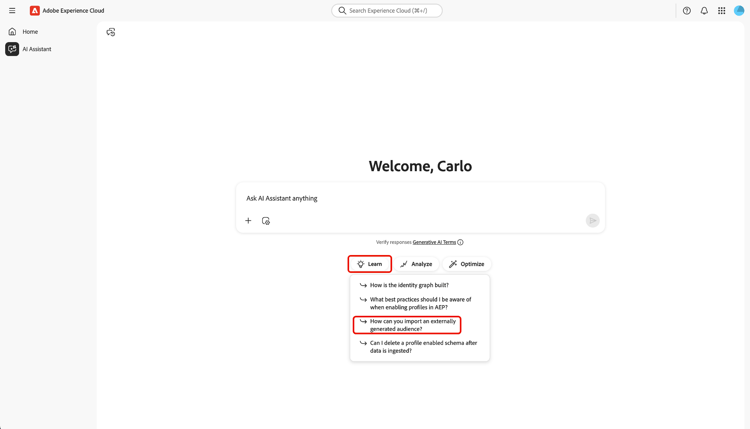Viewport: 750px width, 429px height.
Task: Choose 'delete a profile enabled schema' suggestion
Action: click(x=418, y=347)
